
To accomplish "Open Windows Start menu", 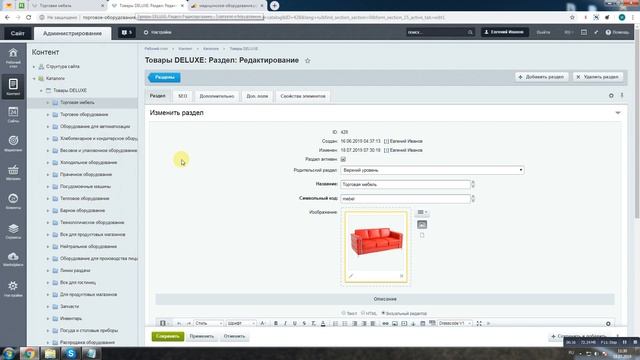I will 9,353.
